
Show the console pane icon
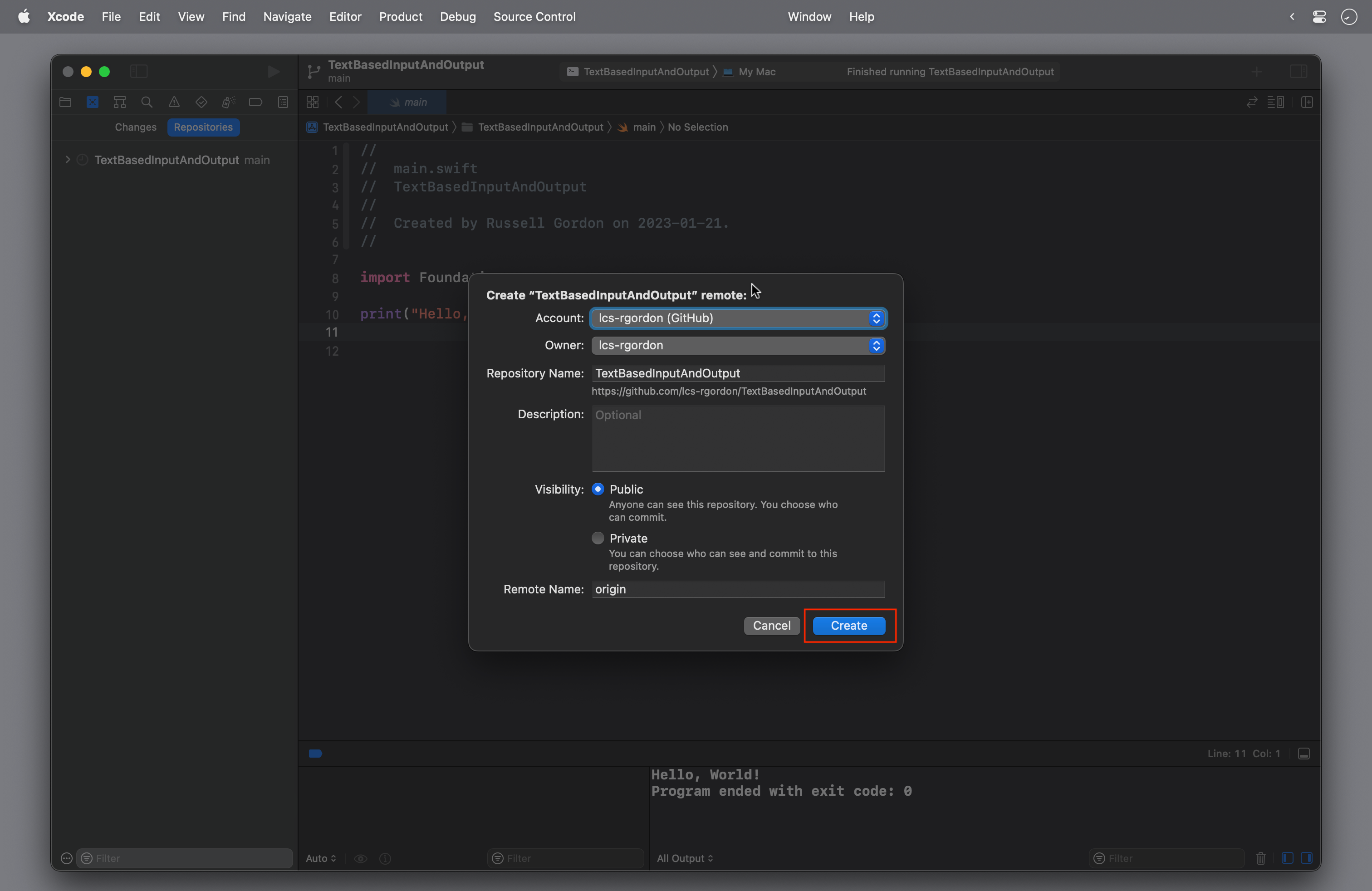click(x=1307, y=858)
